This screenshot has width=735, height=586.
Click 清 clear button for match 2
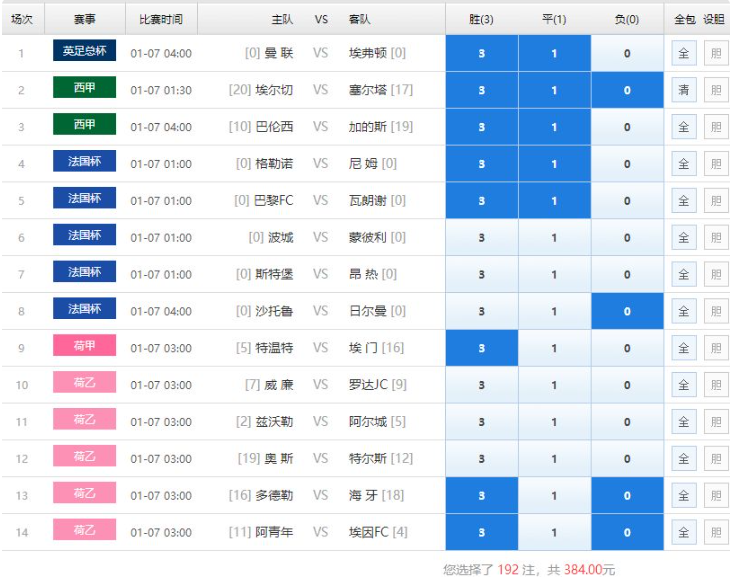pos(683,90)
